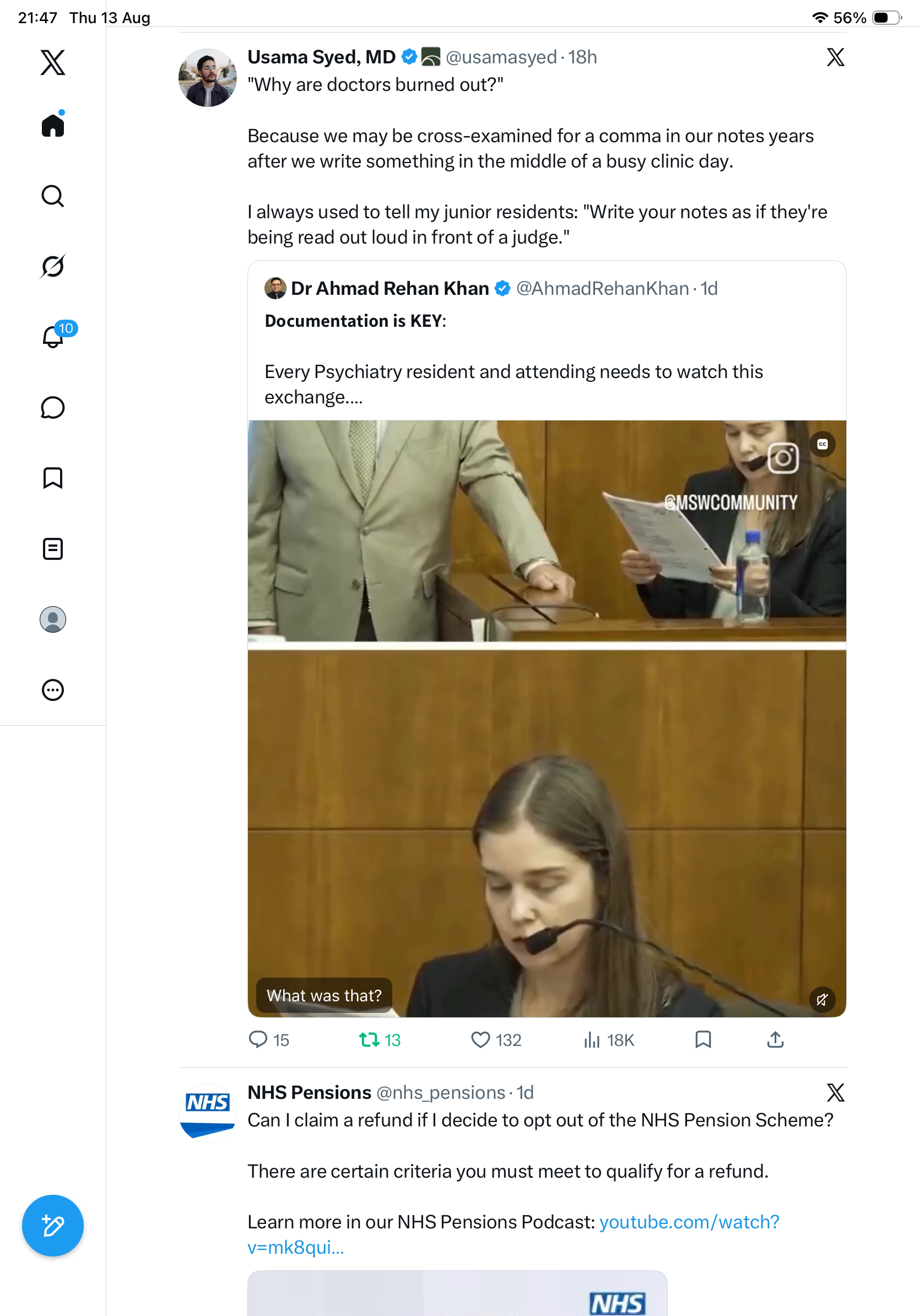Toggle closed captions on the video

[x=822, y=444]
